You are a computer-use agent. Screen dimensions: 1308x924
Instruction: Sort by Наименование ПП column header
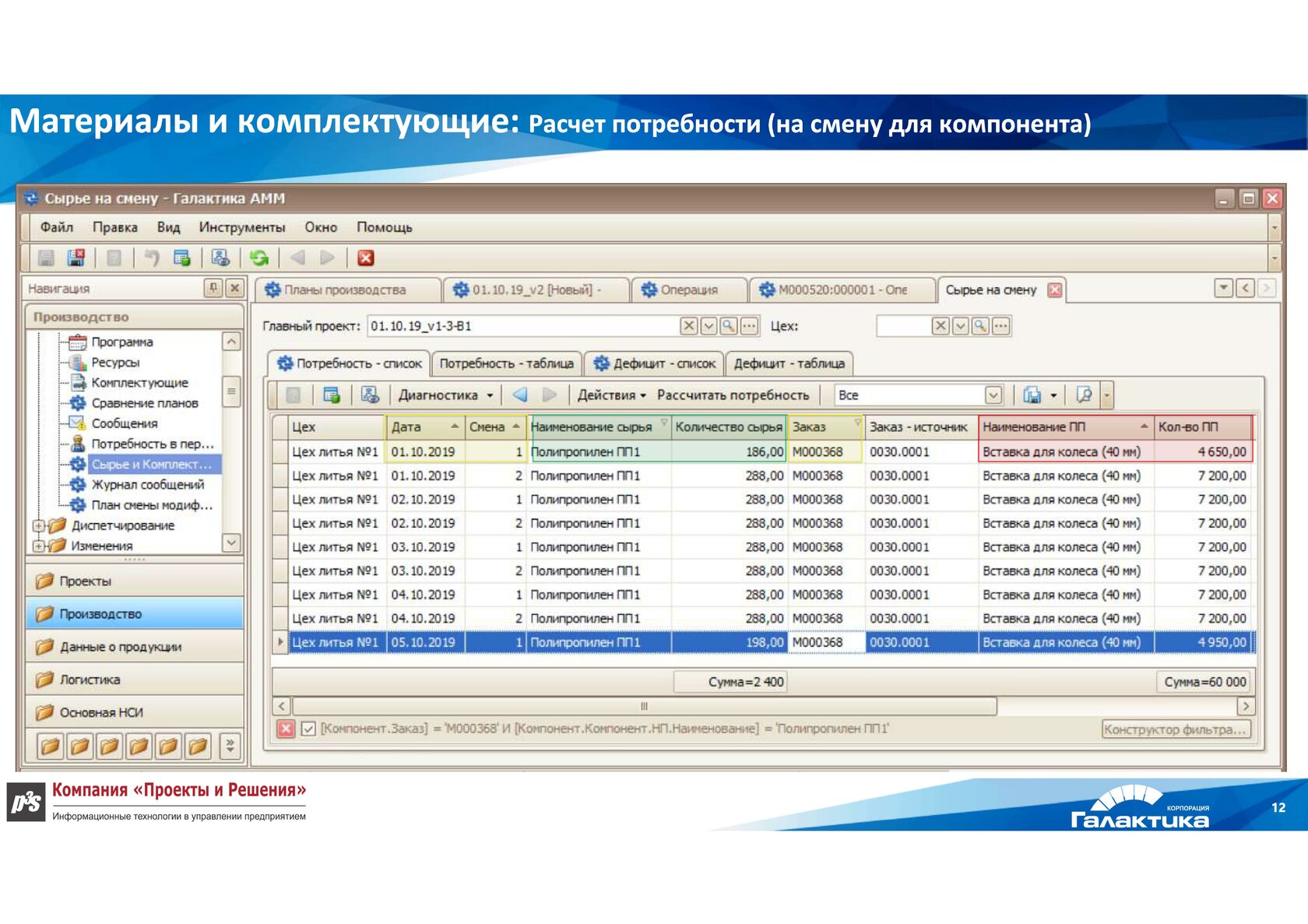coord(1065,427)
